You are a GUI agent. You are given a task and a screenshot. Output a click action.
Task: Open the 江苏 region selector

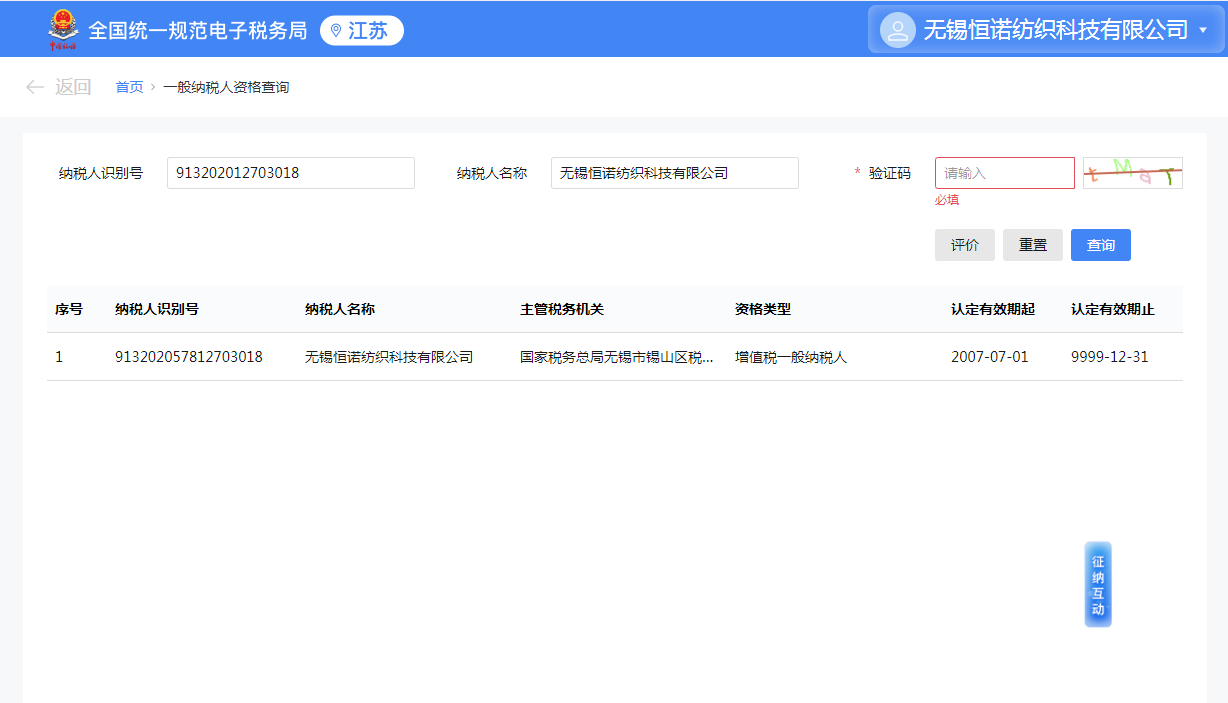click(x=362, y=31)
